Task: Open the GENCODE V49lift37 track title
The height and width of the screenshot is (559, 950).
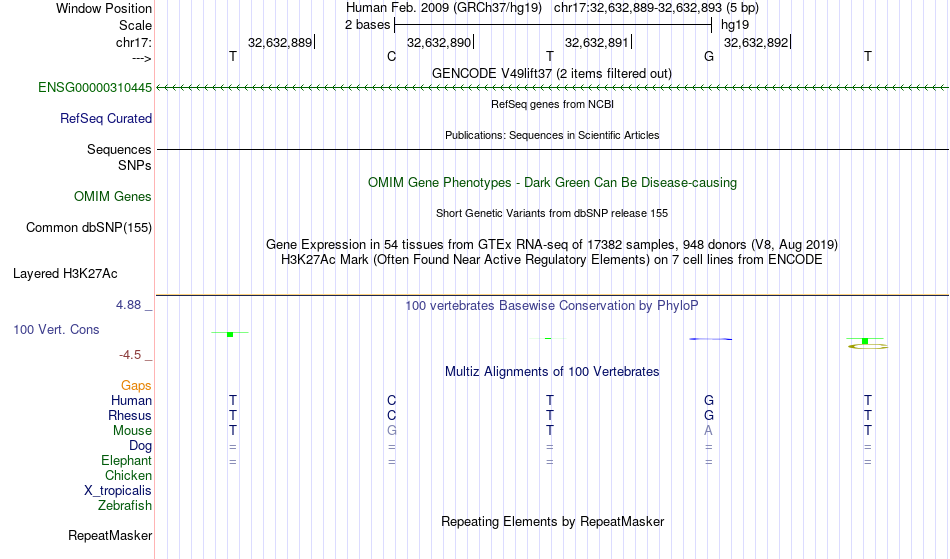Action: coord(552,73)
